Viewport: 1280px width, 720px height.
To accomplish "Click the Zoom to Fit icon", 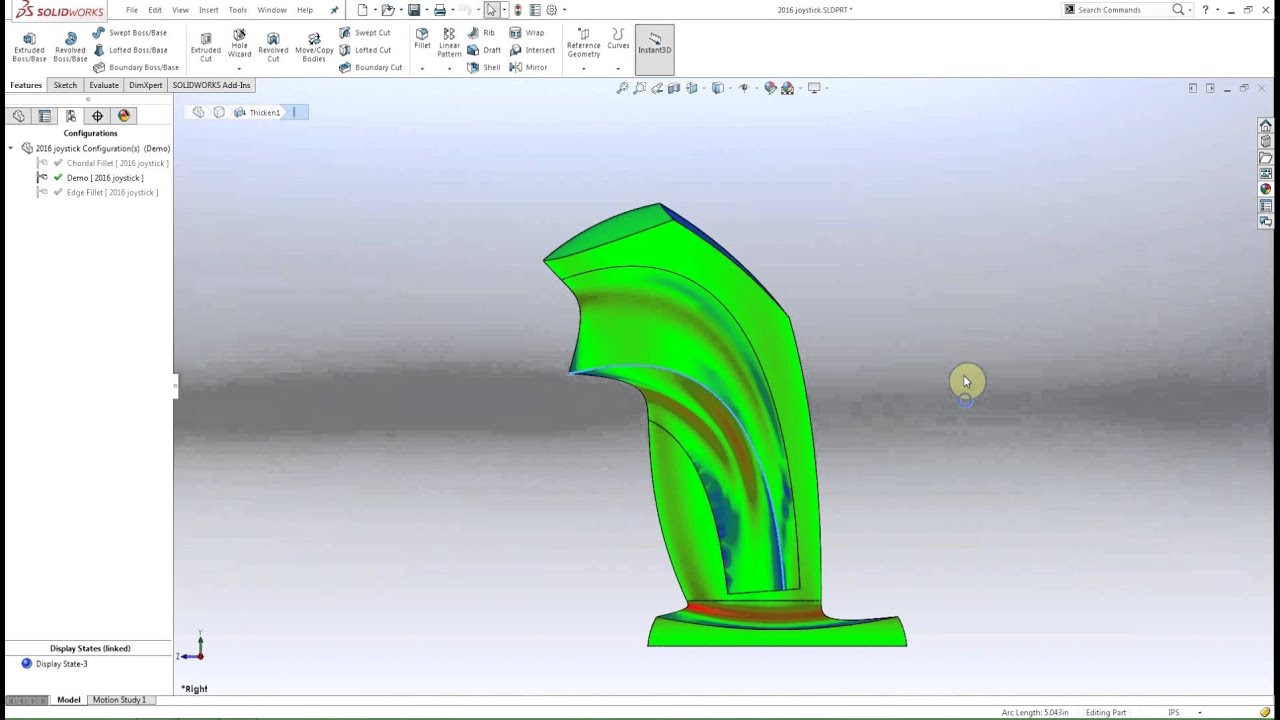I will point(622,88).
